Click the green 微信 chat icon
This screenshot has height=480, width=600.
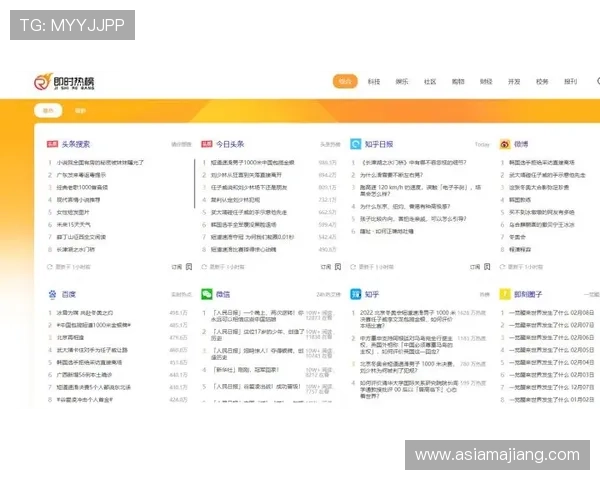207,294
